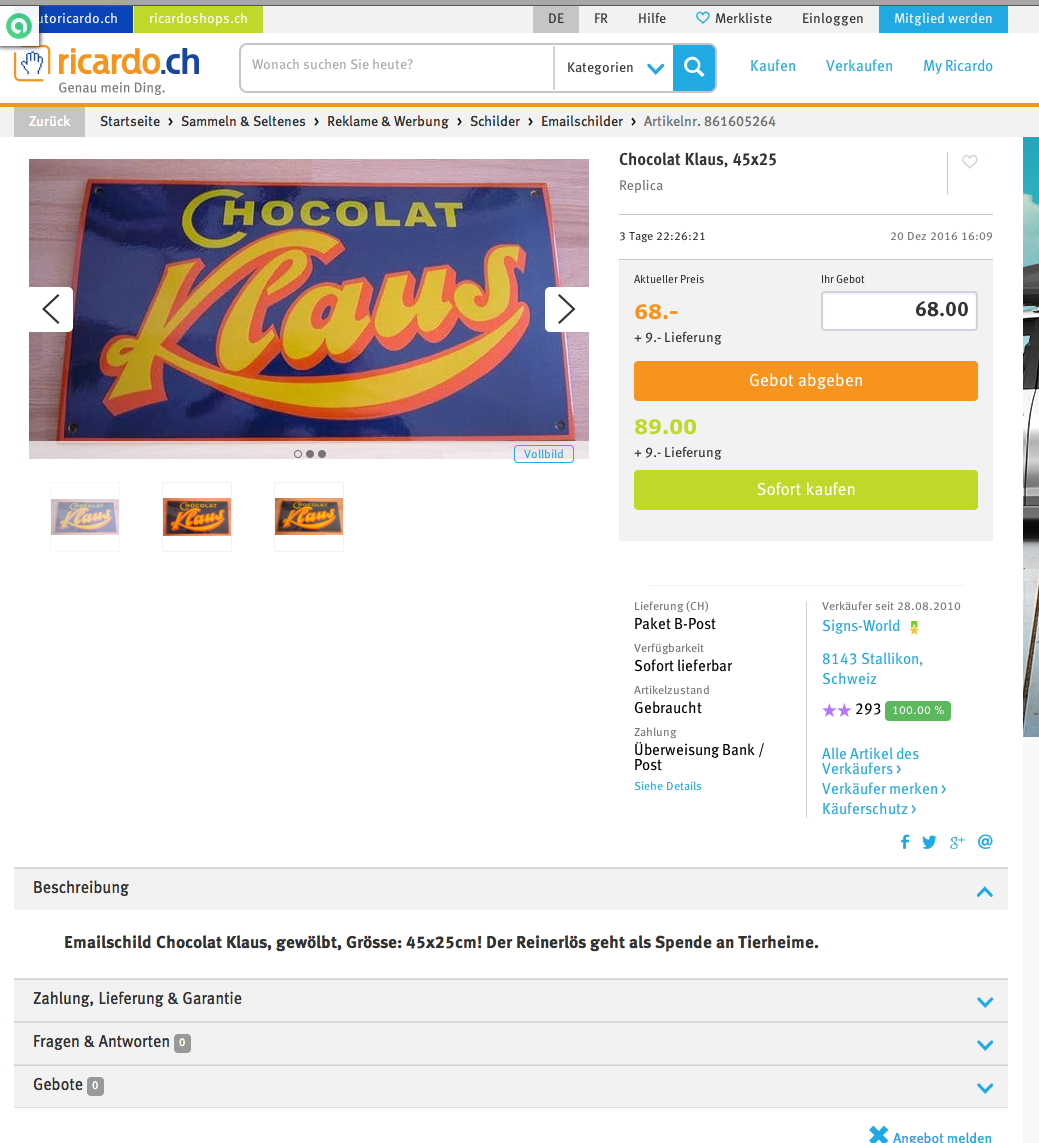Expand Zahlung, Lieferung & Garantie section
The width and height of the screenshot is (1039, 1143).
click(510, 999)
